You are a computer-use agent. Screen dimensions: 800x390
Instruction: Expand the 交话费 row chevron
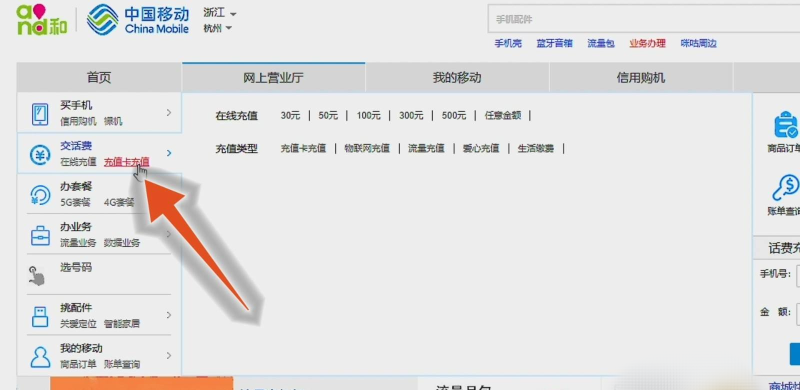[x=169, y=153]
